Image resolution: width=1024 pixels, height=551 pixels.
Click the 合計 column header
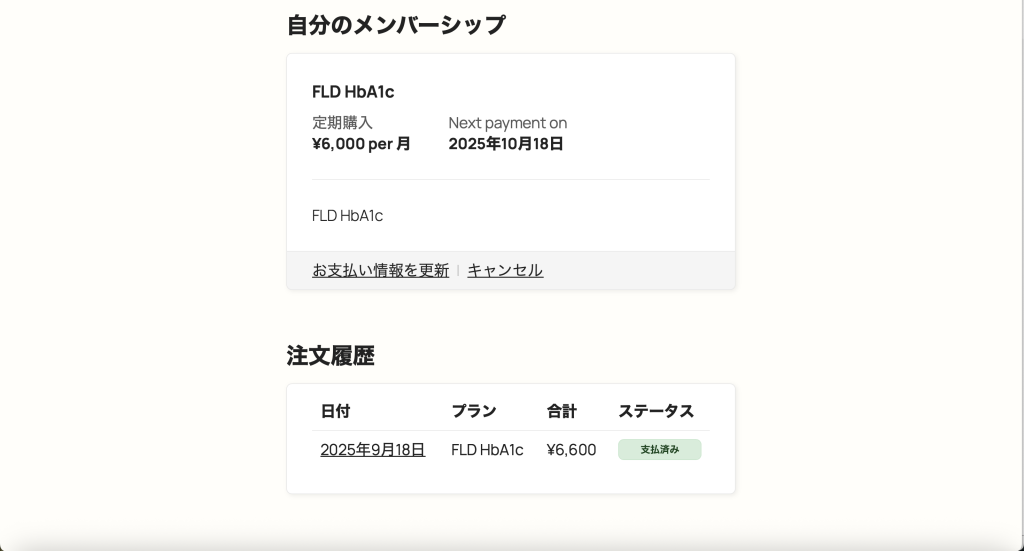tap(561, 411)
